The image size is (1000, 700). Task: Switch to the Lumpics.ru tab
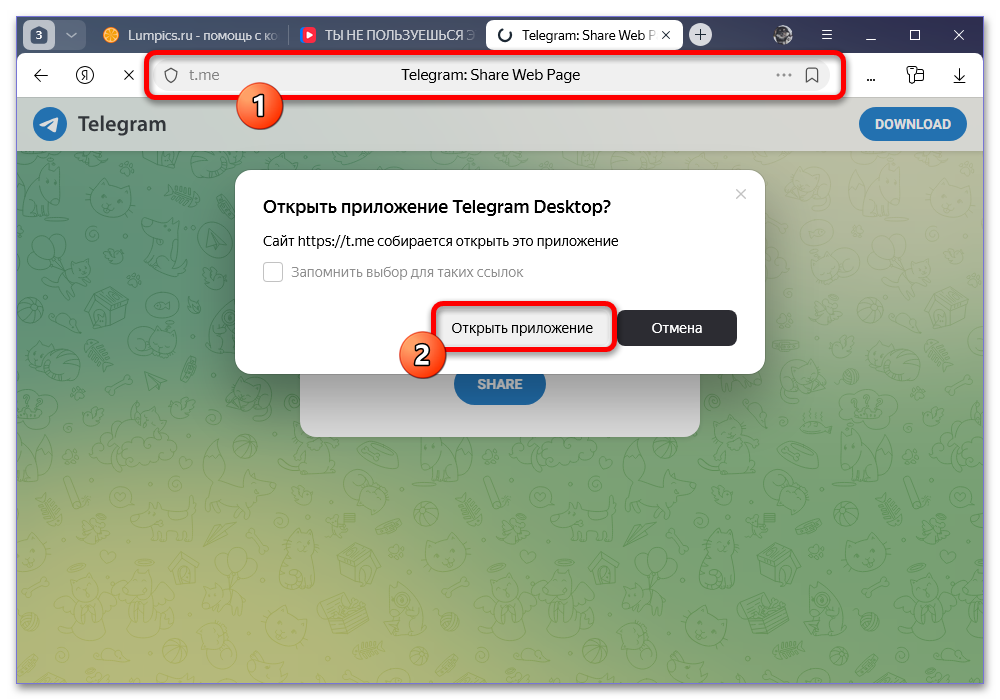pos(190,35)
